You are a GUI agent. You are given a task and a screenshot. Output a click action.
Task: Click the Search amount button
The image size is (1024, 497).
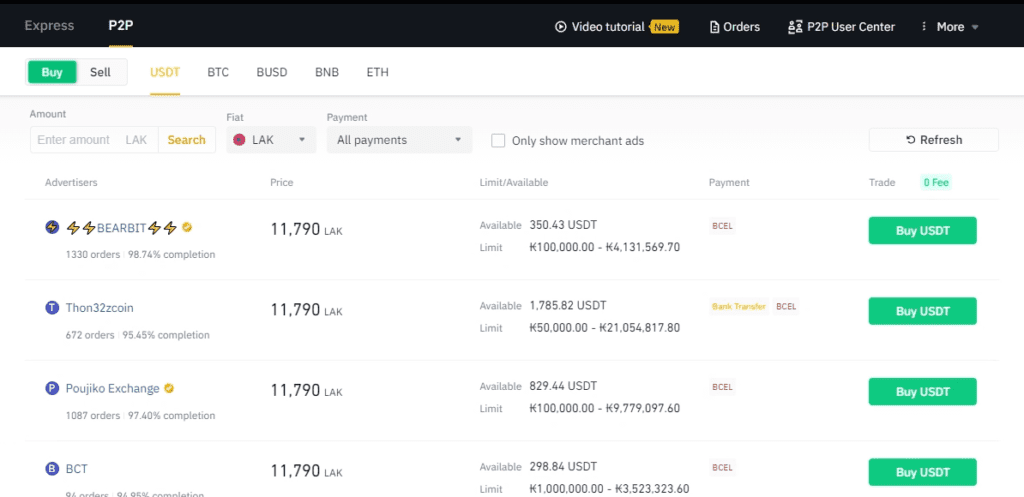pos(187,140)
